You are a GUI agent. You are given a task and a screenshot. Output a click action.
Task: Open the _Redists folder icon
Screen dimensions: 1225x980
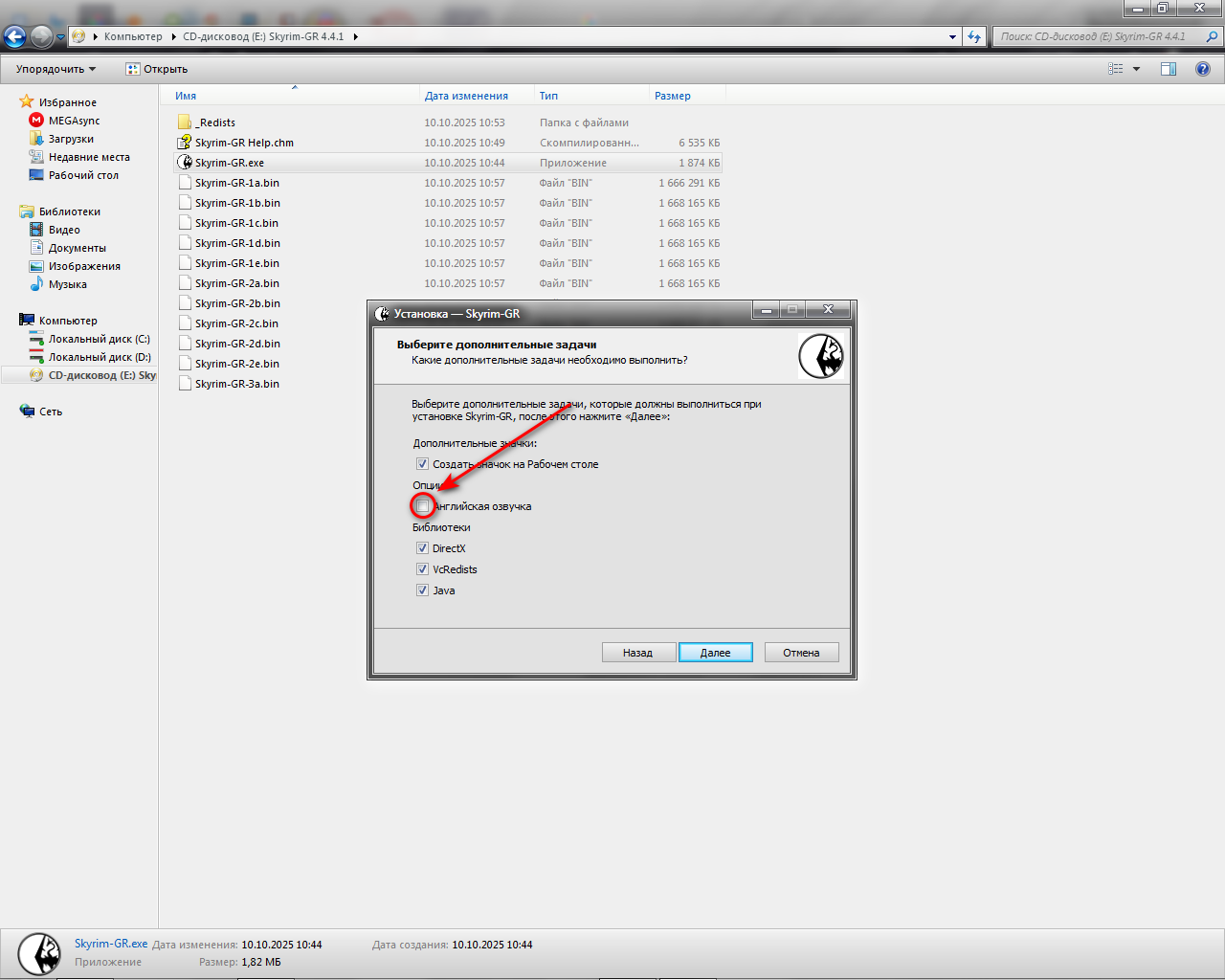tap(185, 122)
